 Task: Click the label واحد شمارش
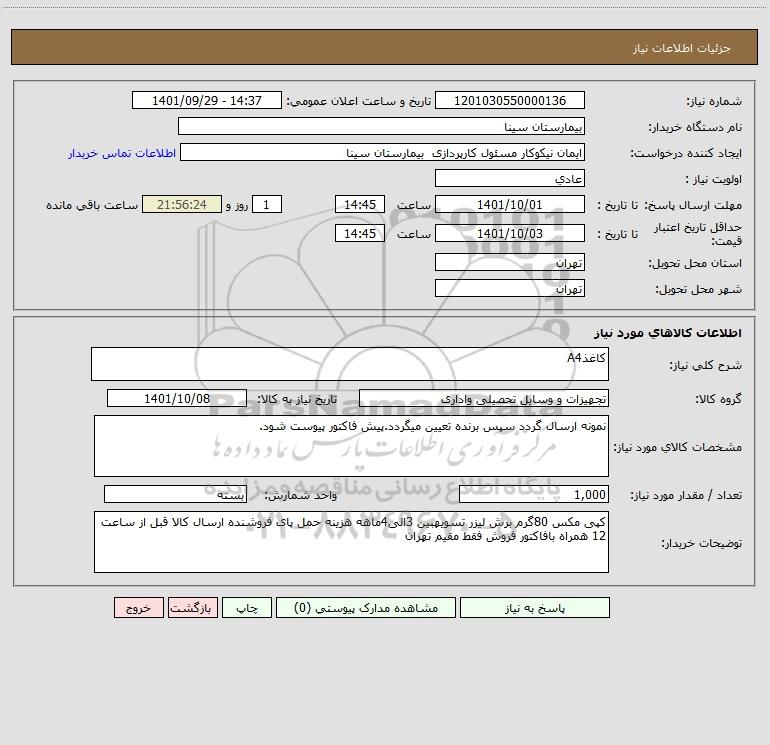click(301, 496)
